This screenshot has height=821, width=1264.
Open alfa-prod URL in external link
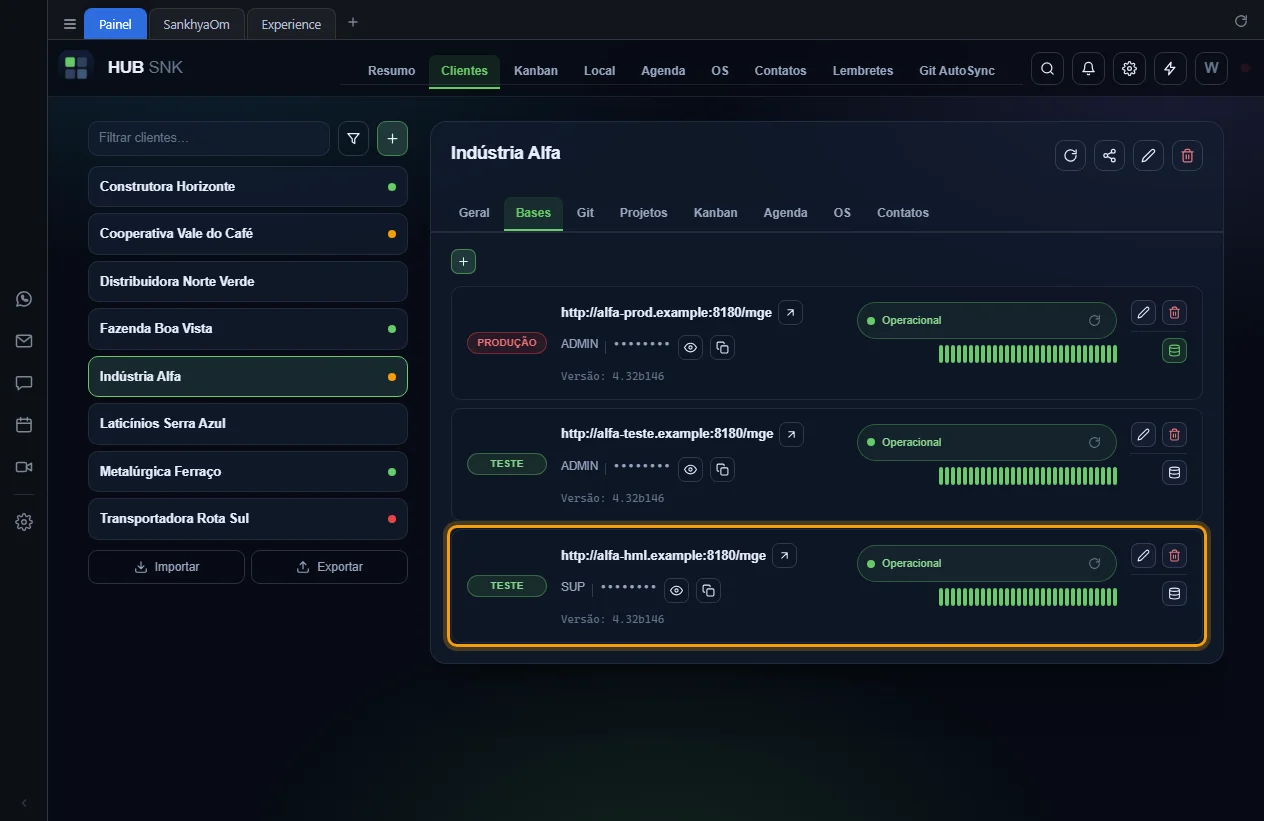[790, 313]
